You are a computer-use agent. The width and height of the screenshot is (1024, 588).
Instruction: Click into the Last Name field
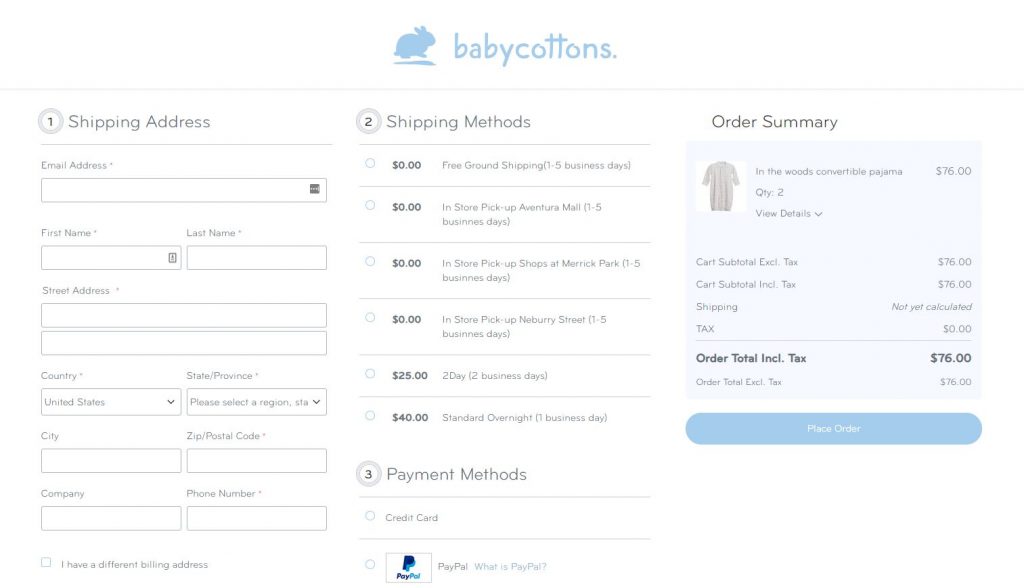(x=257, y=258)
